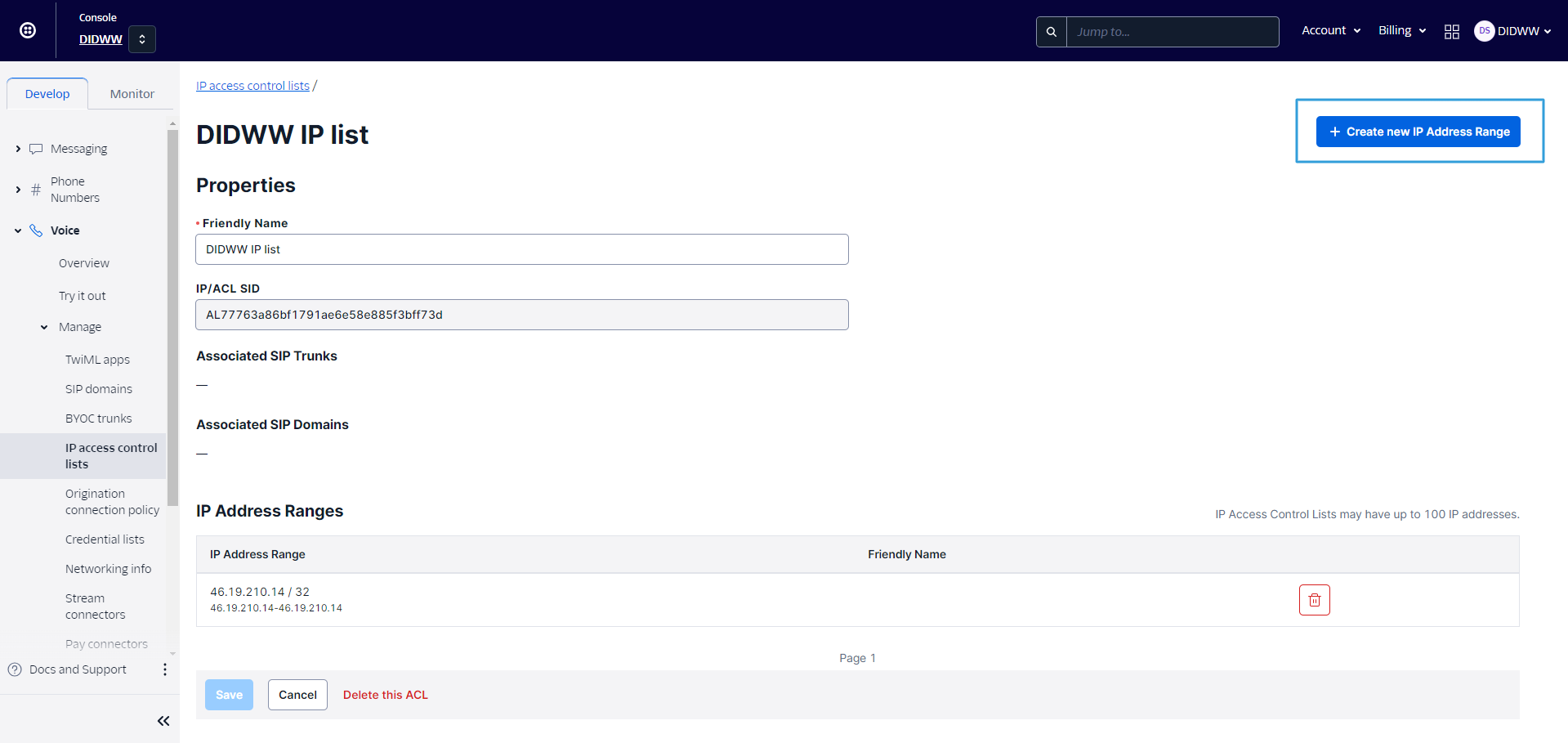Open Pay connectors
The width and height of the screenshot is (1568, 743).
pyautogui.click(x=106, y=644)
